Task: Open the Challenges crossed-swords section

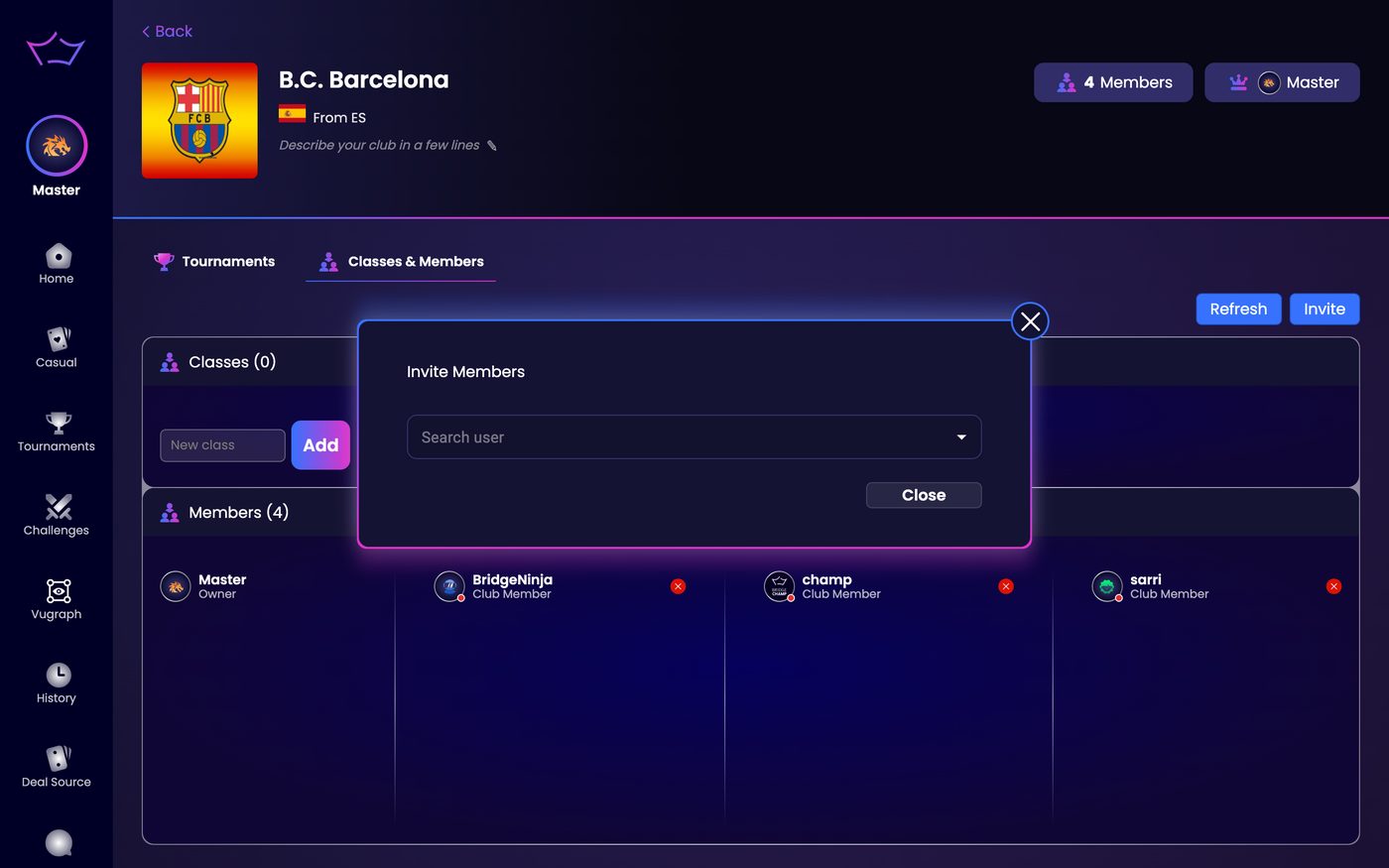Action: (x=57, y=516)
